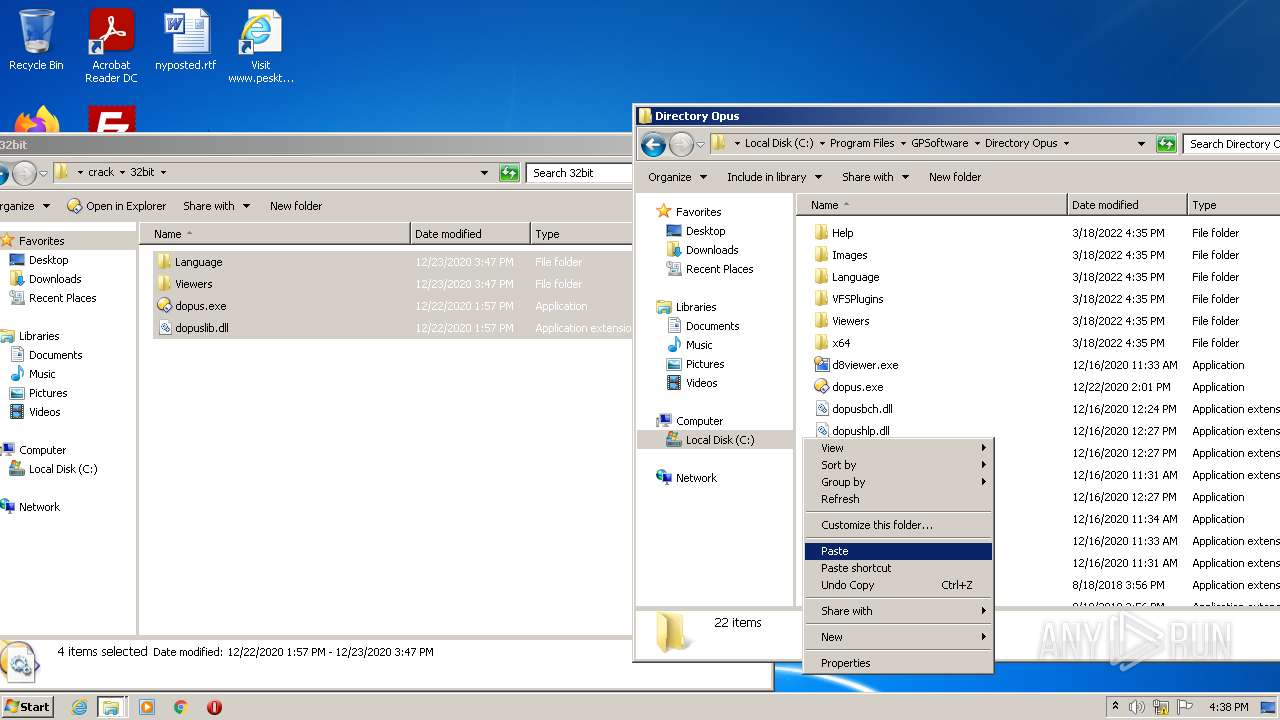The height and width of the screenshot is (720, 1280).
Task: Open the Visit www.peskt desktop shortcut
Action: tap(261, 46)
